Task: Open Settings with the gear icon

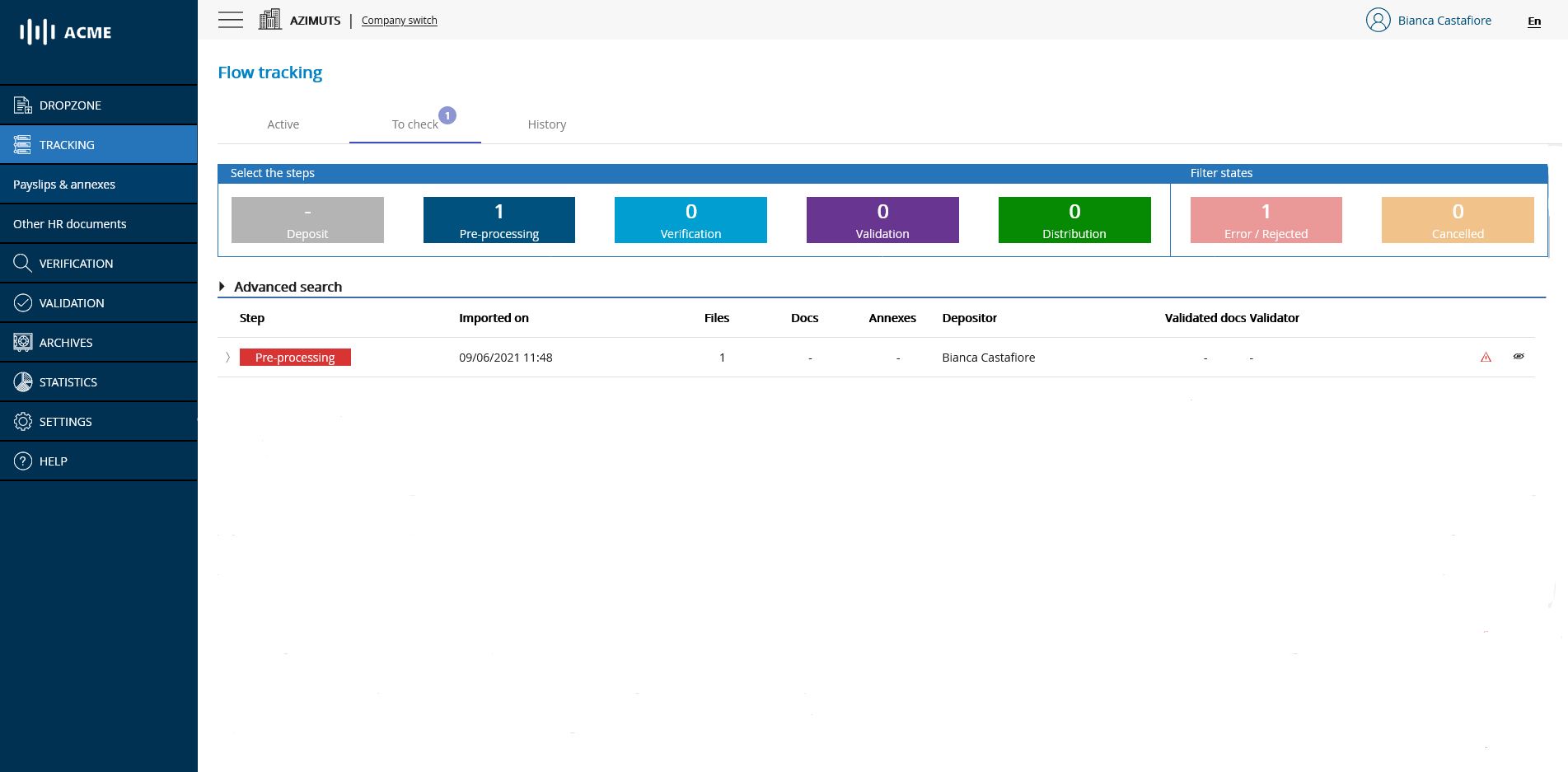Action: coord(22,421)
